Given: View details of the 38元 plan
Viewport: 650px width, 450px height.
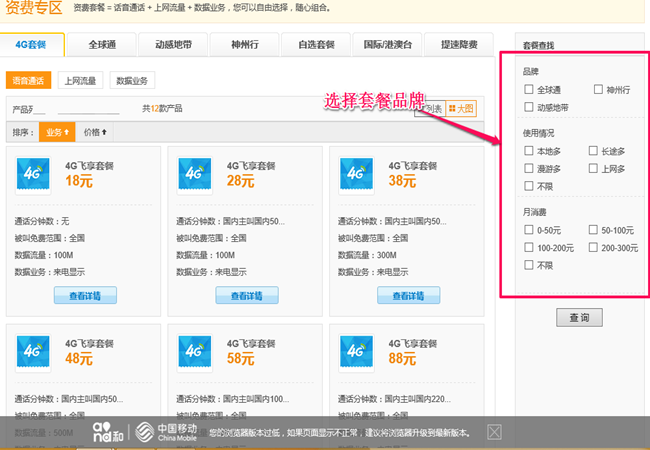Looking at the screenshot, I should pyautogui.click(x=408, y=295).
